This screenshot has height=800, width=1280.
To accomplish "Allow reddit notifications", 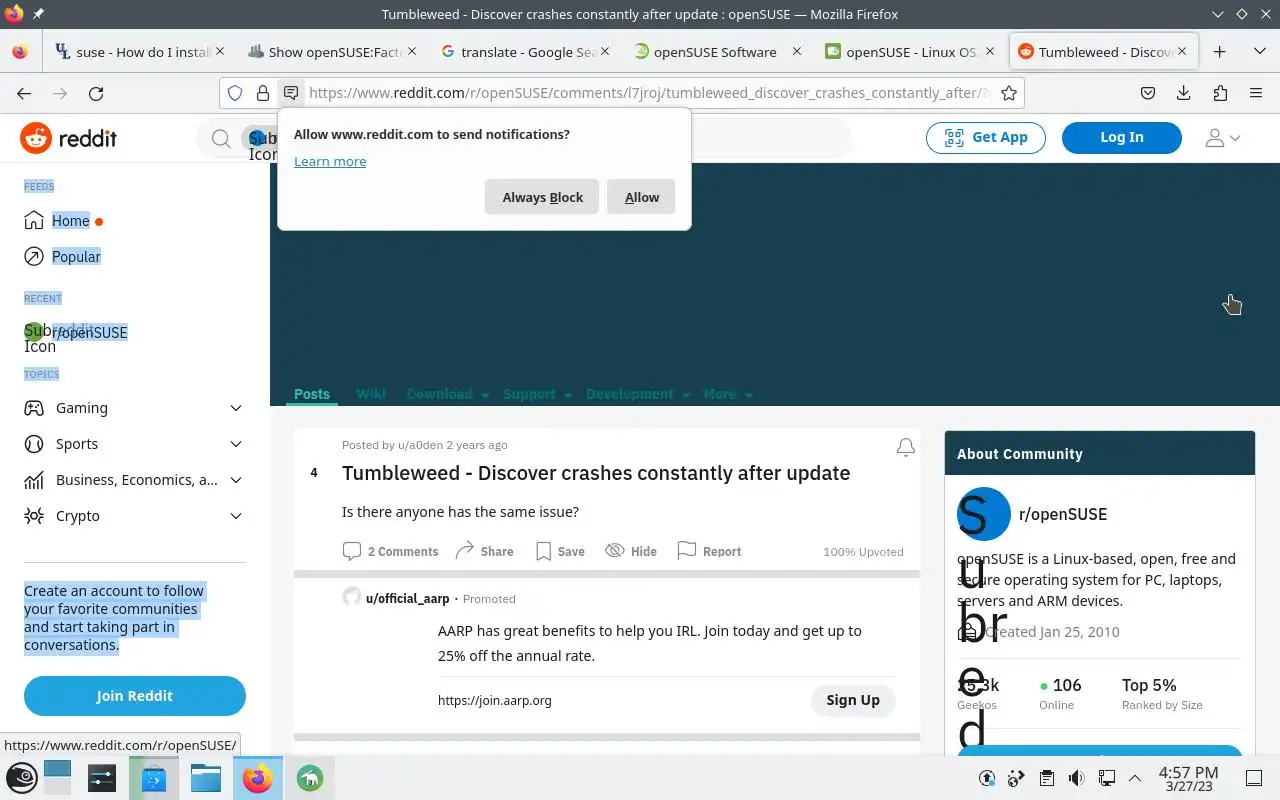I will click(641, 197).
